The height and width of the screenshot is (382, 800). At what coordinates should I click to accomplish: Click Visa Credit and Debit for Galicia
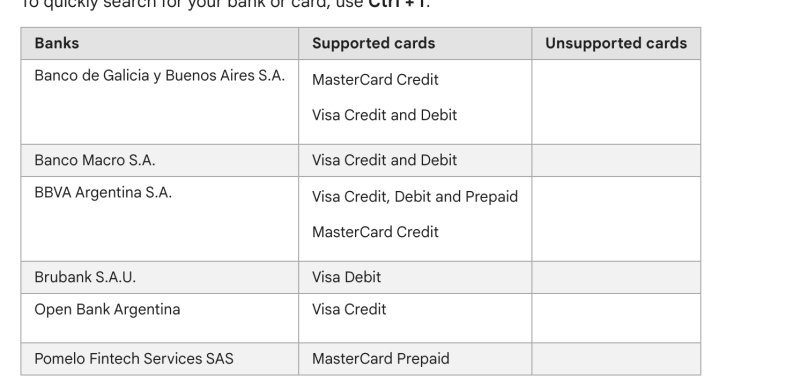[x=384, y=115]
